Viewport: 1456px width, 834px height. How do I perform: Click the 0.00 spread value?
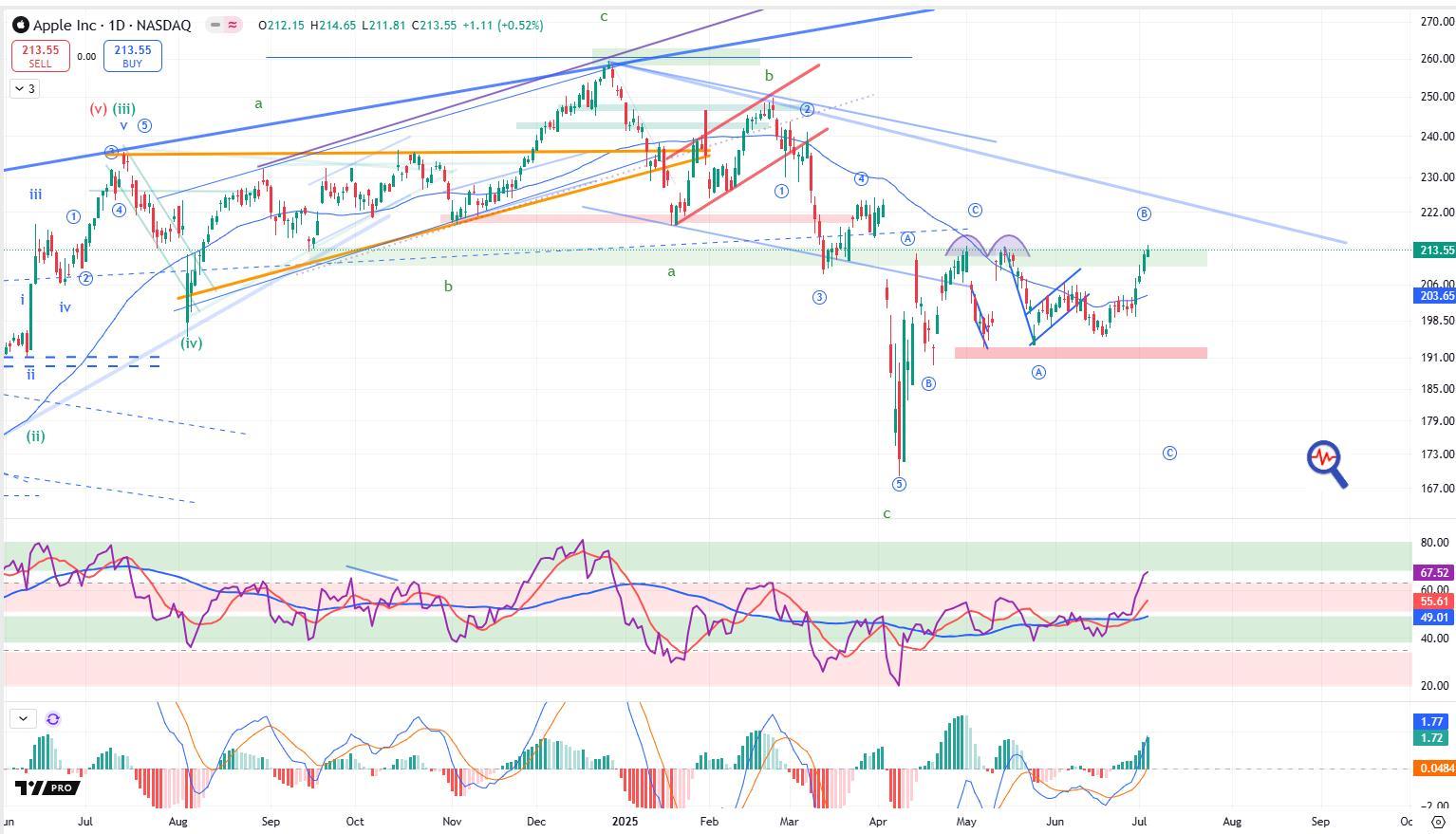pyautogui.click(x=86, y=56)
